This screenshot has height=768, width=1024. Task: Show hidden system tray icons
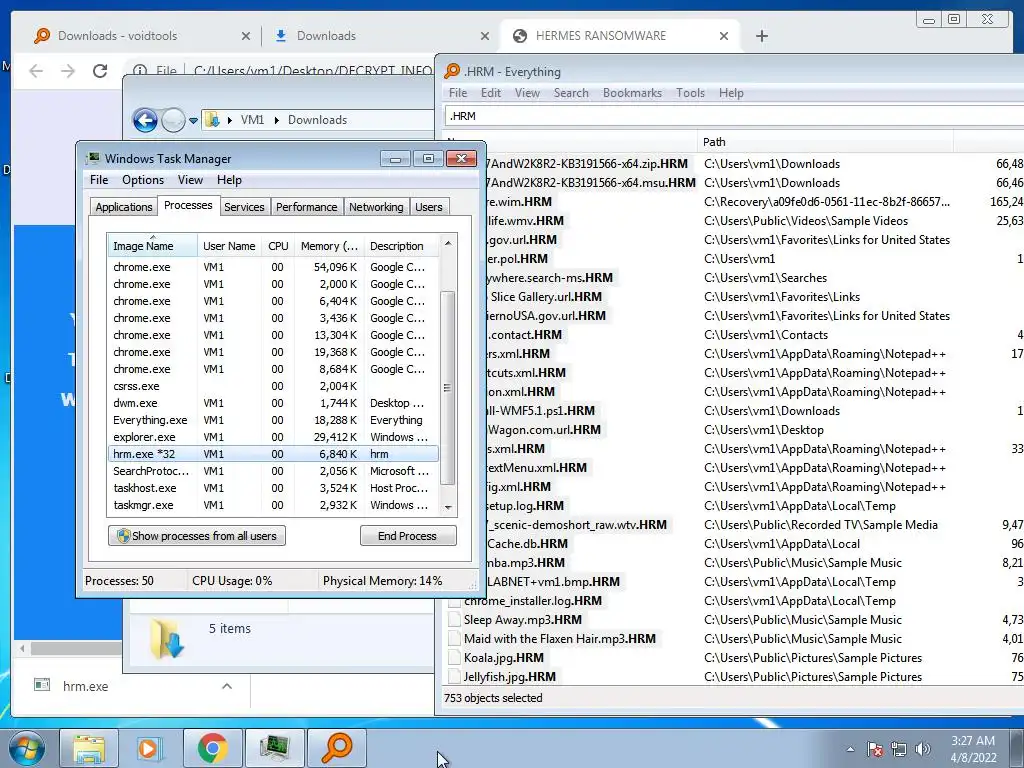point(850,749)
